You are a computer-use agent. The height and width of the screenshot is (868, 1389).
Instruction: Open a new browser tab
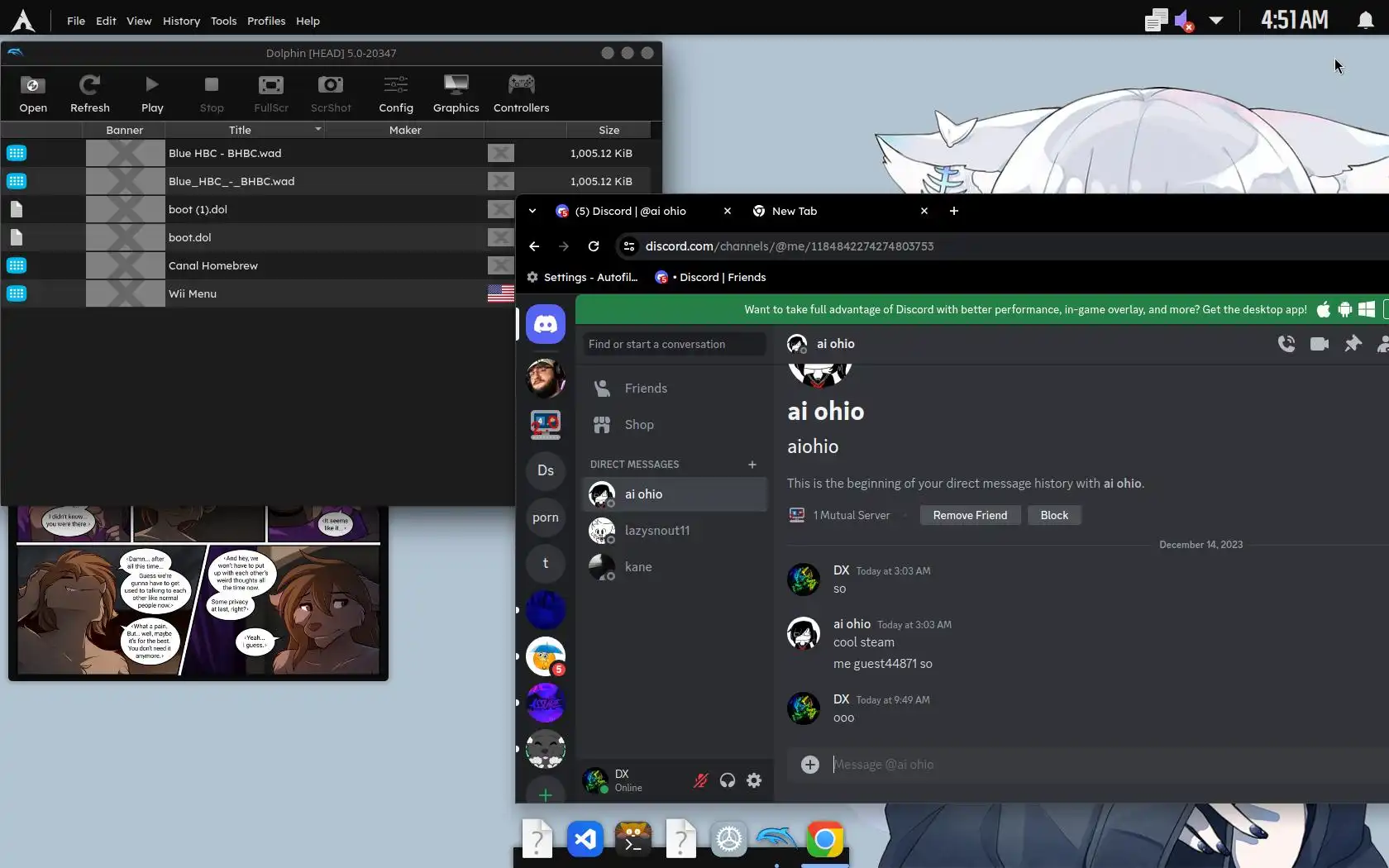[953, 211]
